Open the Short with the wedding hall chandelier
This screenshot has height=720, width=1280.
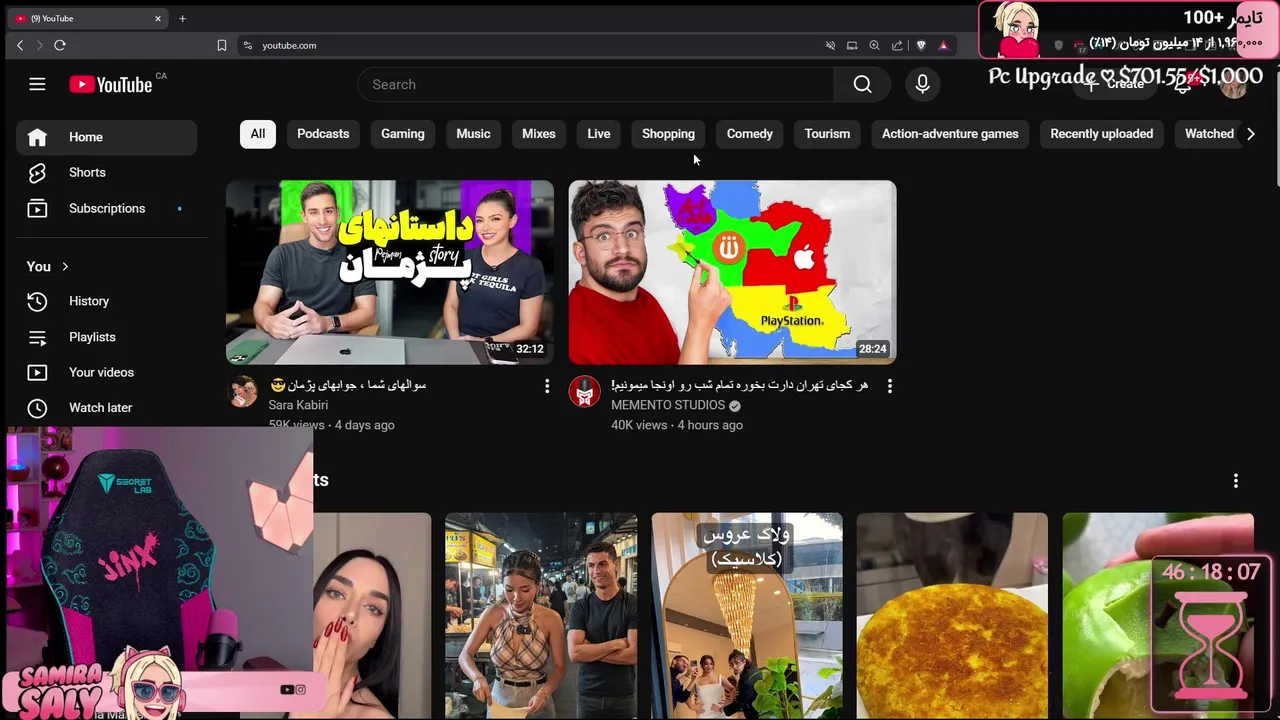(x=747, y=616)
